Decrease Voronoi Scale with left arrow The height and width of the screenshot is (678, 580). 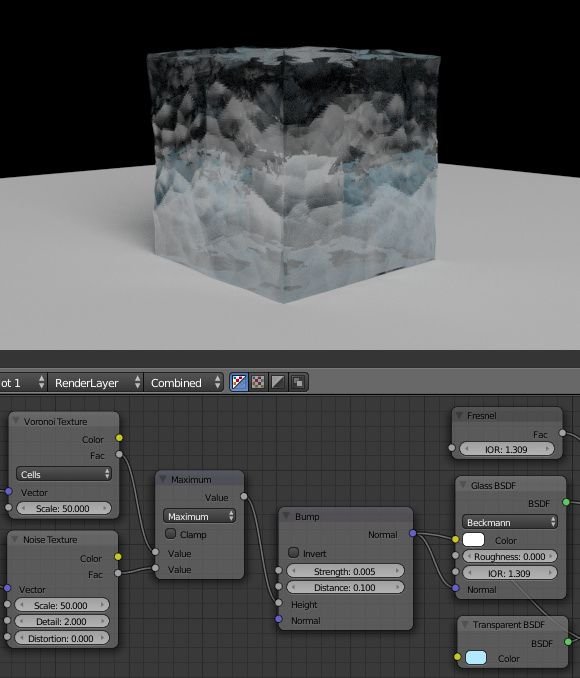pyautogui.click(x=22, y=508)
